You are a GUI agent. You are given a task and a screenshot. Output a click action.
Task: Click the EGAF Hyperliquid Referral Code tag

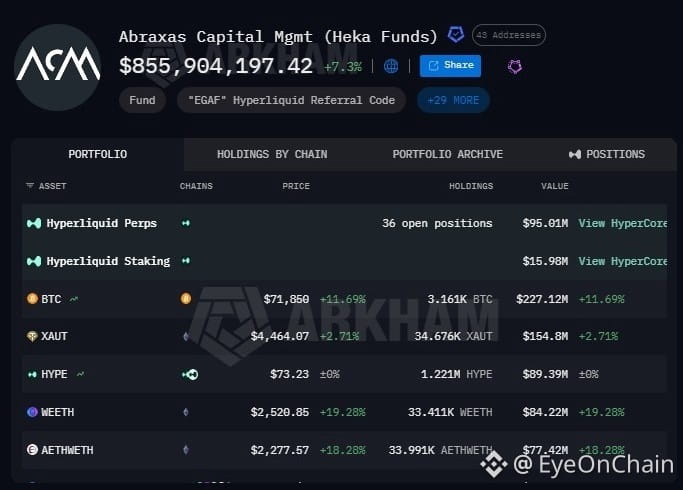pos(291,100)
